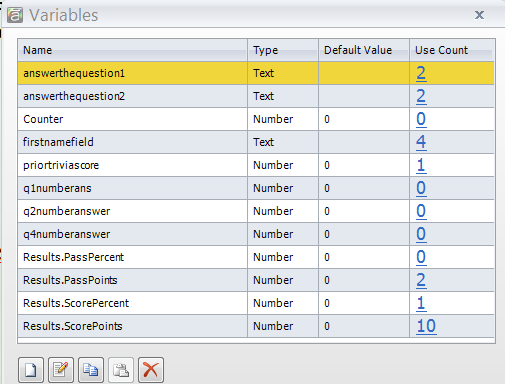Open use count link for Results.ScorePoints

pyautogui.click(x=426, y=326)
